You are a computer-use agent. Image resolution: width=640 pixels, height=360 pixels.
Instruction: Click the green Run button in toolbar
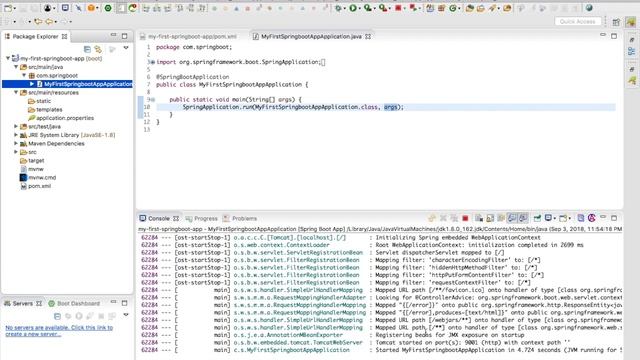point(353,8)
